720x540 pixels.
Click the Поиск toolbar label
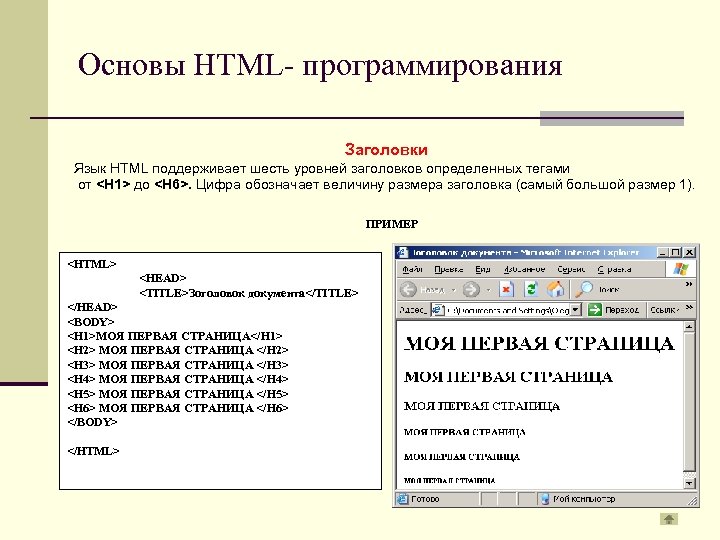coord(609,290)
